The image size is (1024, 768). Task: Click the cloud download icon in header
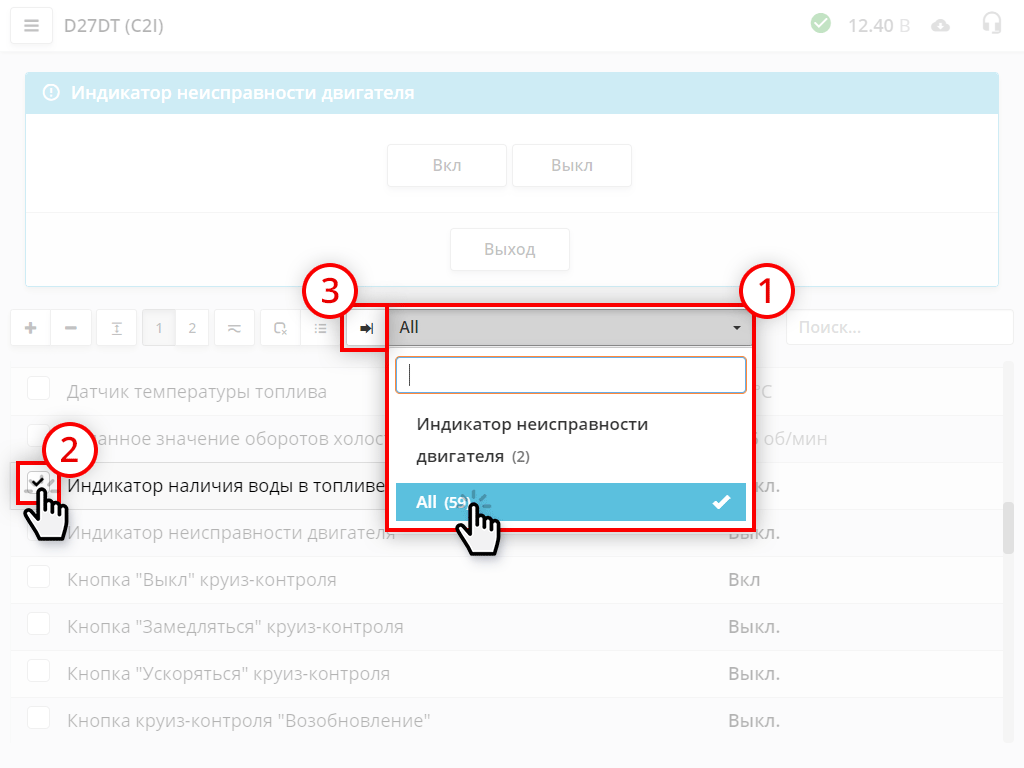click(x=940, y=25)
